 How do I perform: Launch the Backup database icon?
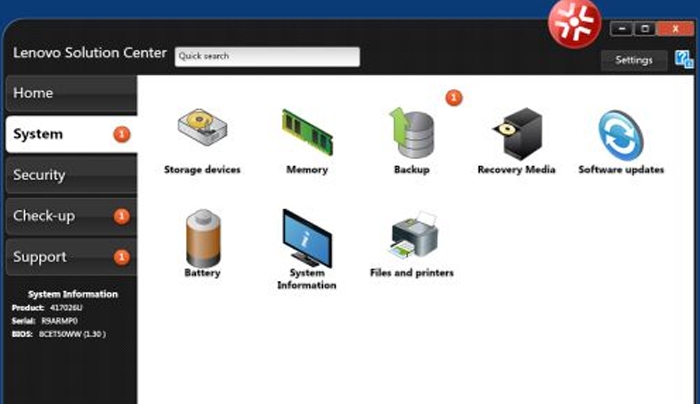click(x=412, y=133)
